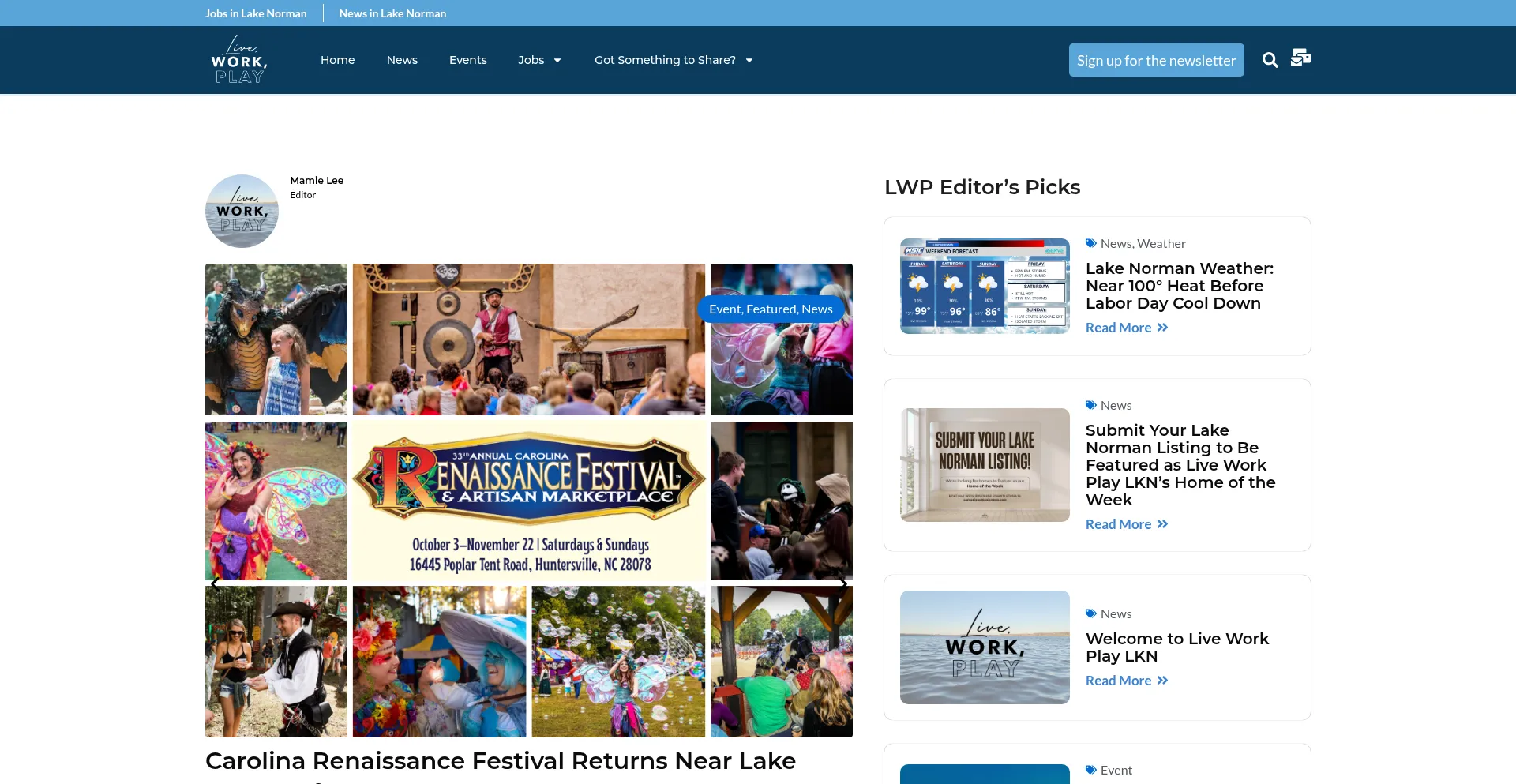
Task: Click the Renaissance Festival collage image
Action: [x=529, y=501]
